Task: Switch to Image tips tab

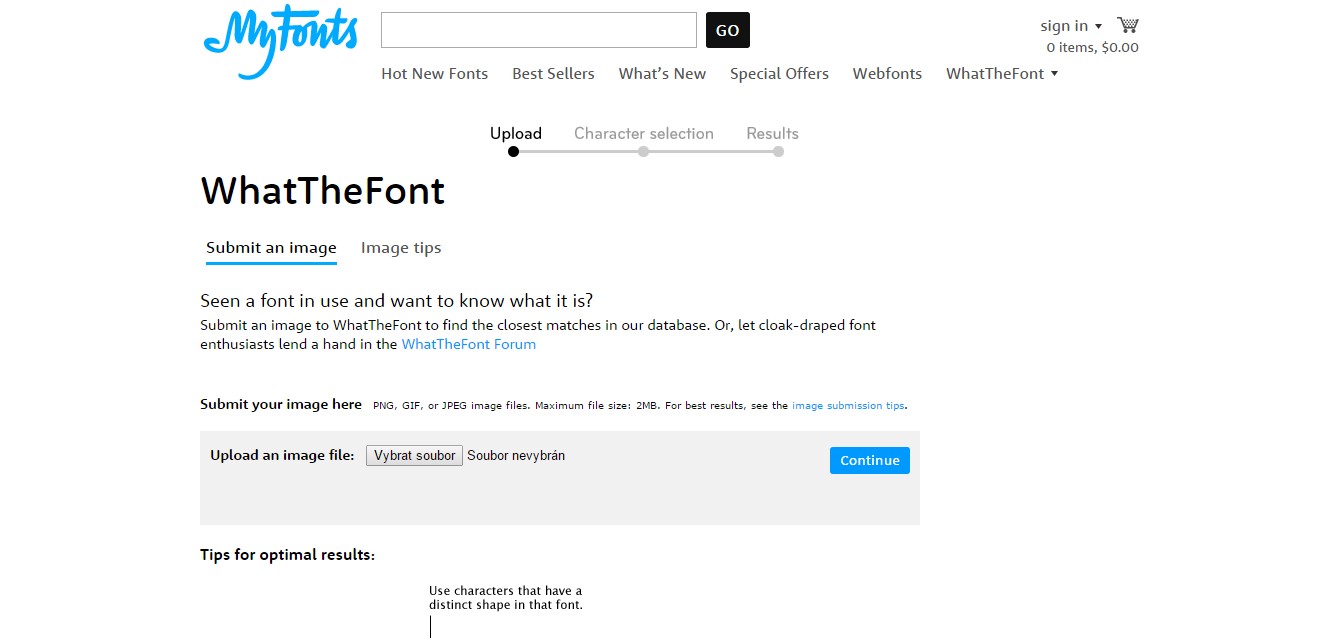Action: [x=401, y=248]
